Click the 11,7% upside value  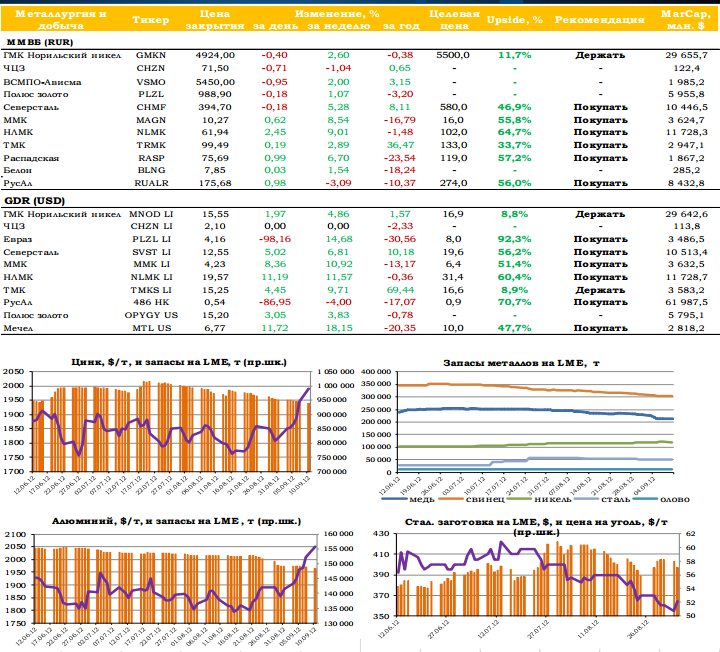514,55
